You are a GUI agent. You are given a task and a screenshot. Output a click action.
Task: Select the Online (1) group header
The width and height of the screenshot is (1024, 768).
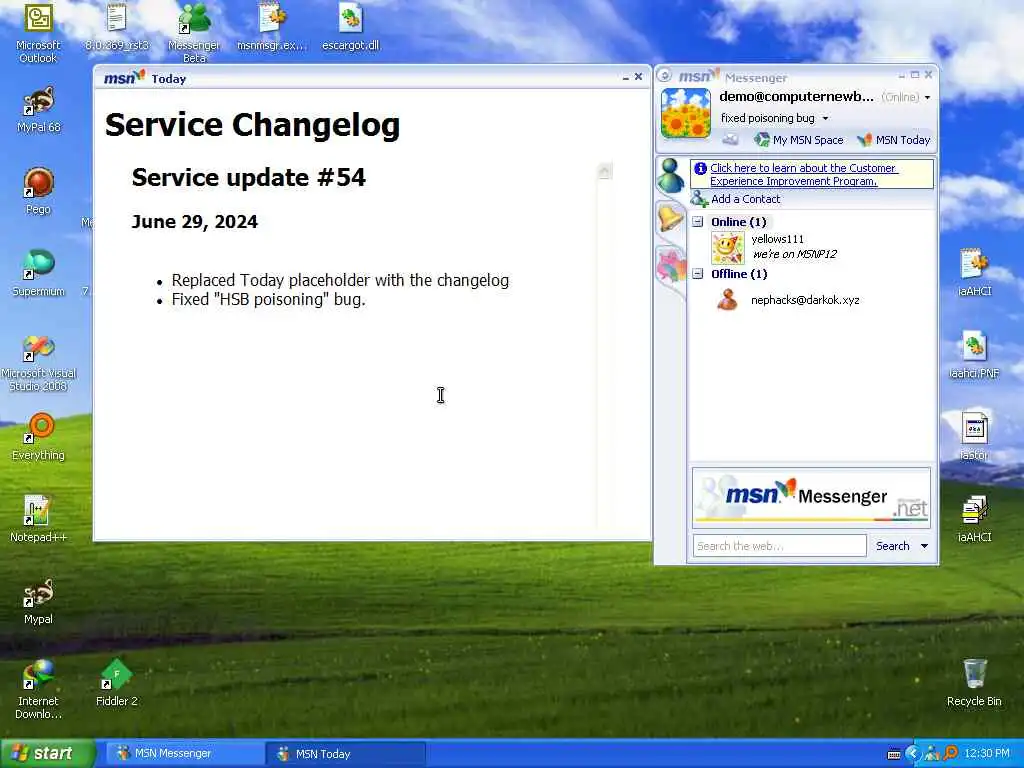(739, 222)
